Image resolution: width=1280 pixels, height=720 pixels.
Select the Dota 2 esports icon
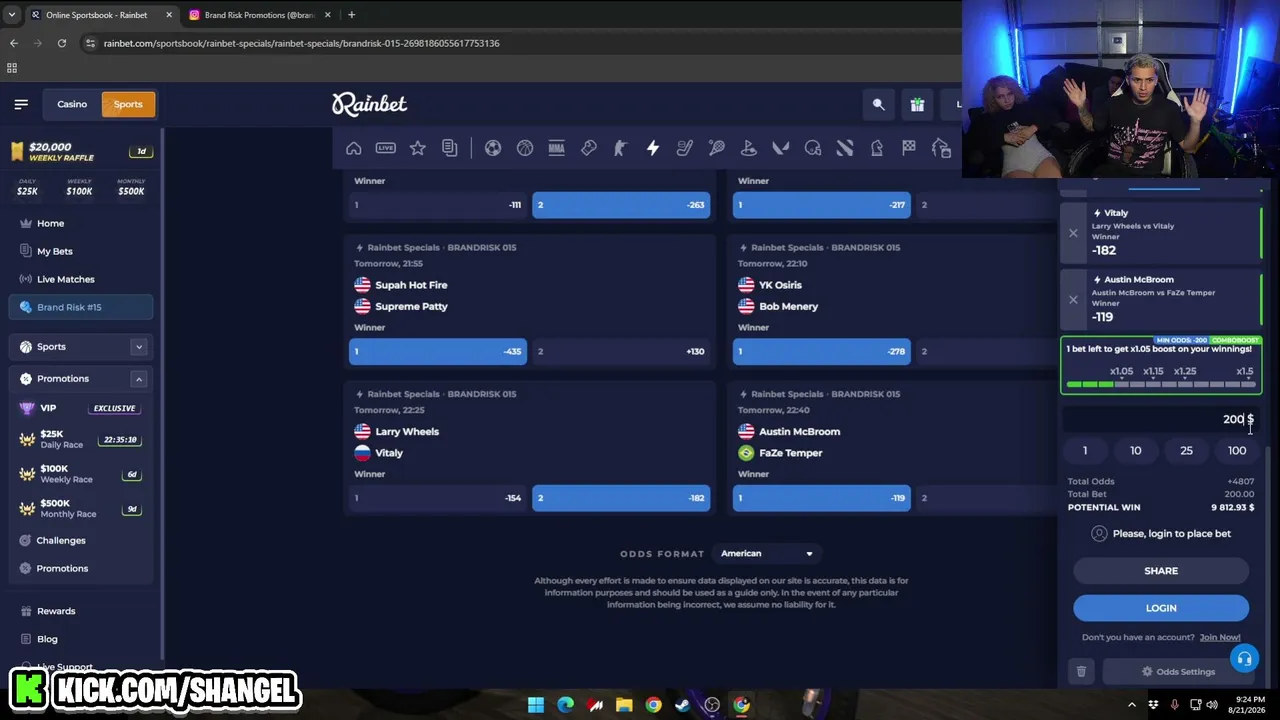click(x=845, y=148)
